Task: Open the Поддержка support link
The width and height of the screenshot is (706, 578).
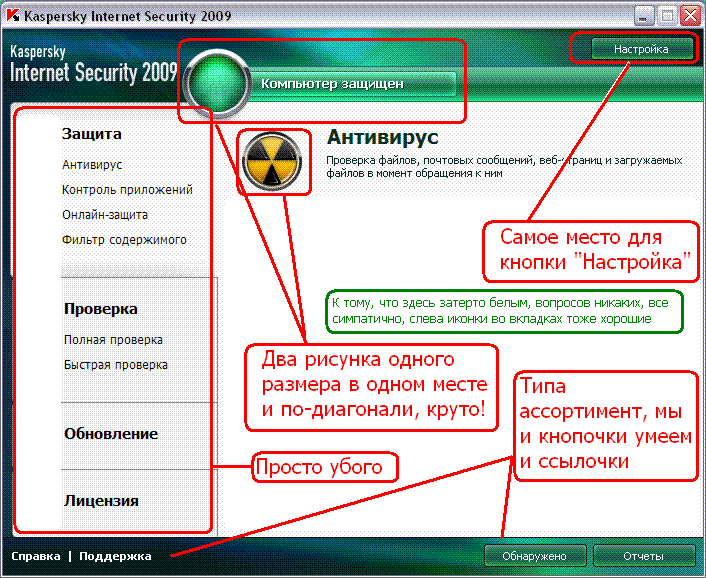Action: point(115,556)
